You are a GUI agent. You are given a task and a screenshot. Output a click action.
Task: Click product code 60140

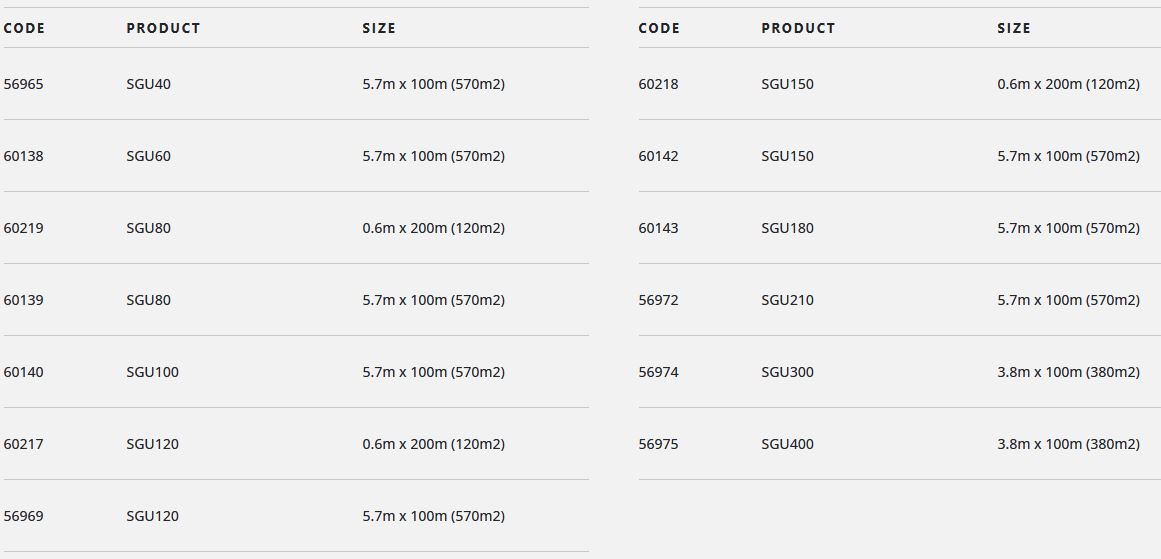(x=24, y=372)
